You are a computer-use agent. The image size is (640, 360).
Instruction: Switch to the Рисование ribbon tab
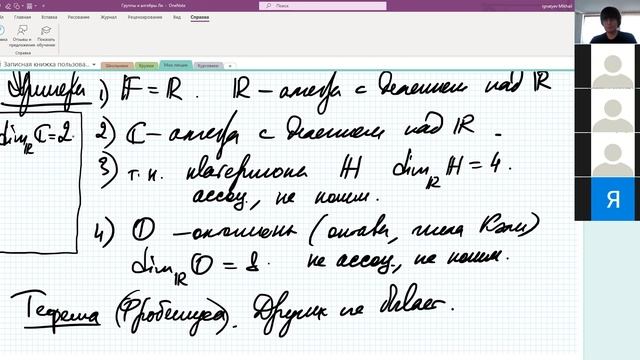[78, 17]
